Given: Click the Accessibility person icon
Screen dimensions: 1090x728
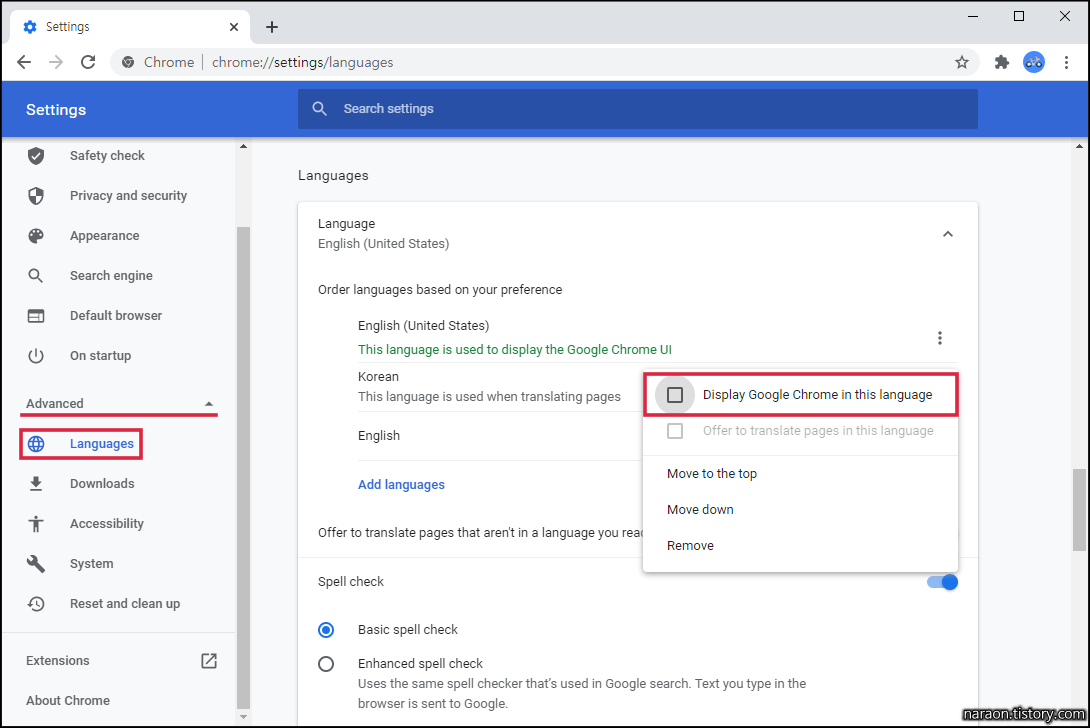Looking at the screenshot, I should [36, 524].
